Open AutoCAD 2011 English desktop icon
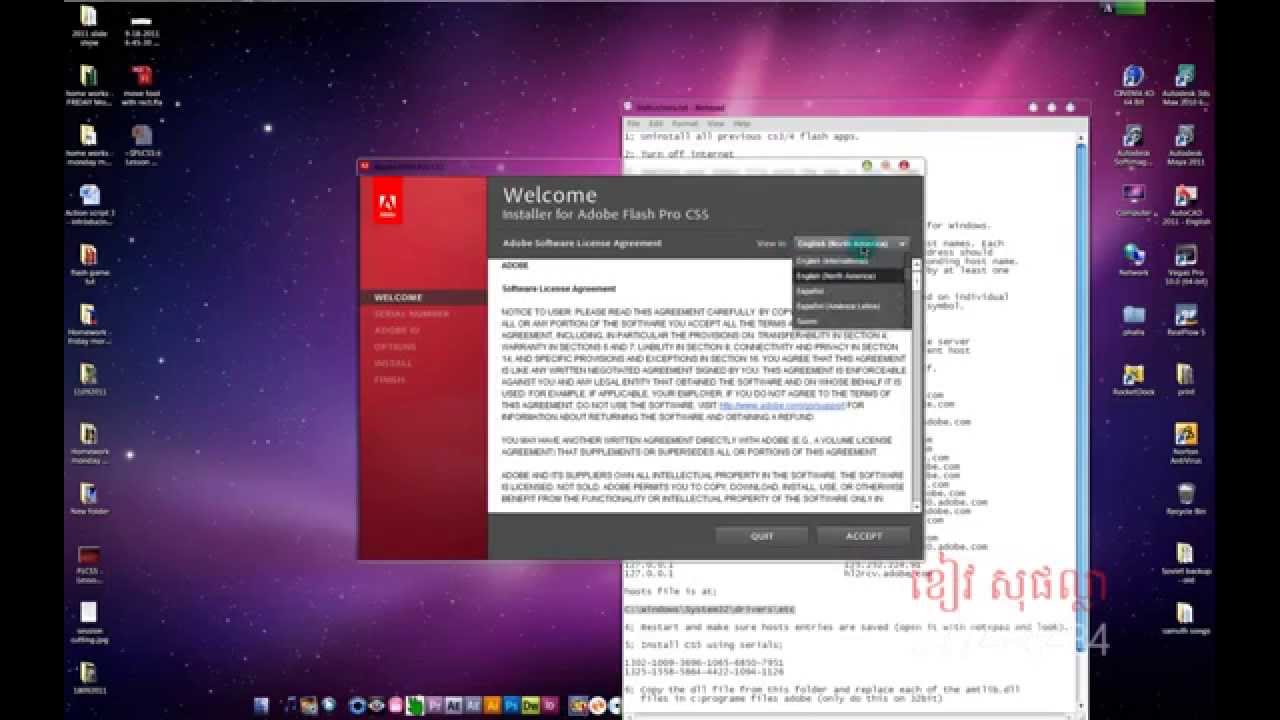 coord(1185,204)
